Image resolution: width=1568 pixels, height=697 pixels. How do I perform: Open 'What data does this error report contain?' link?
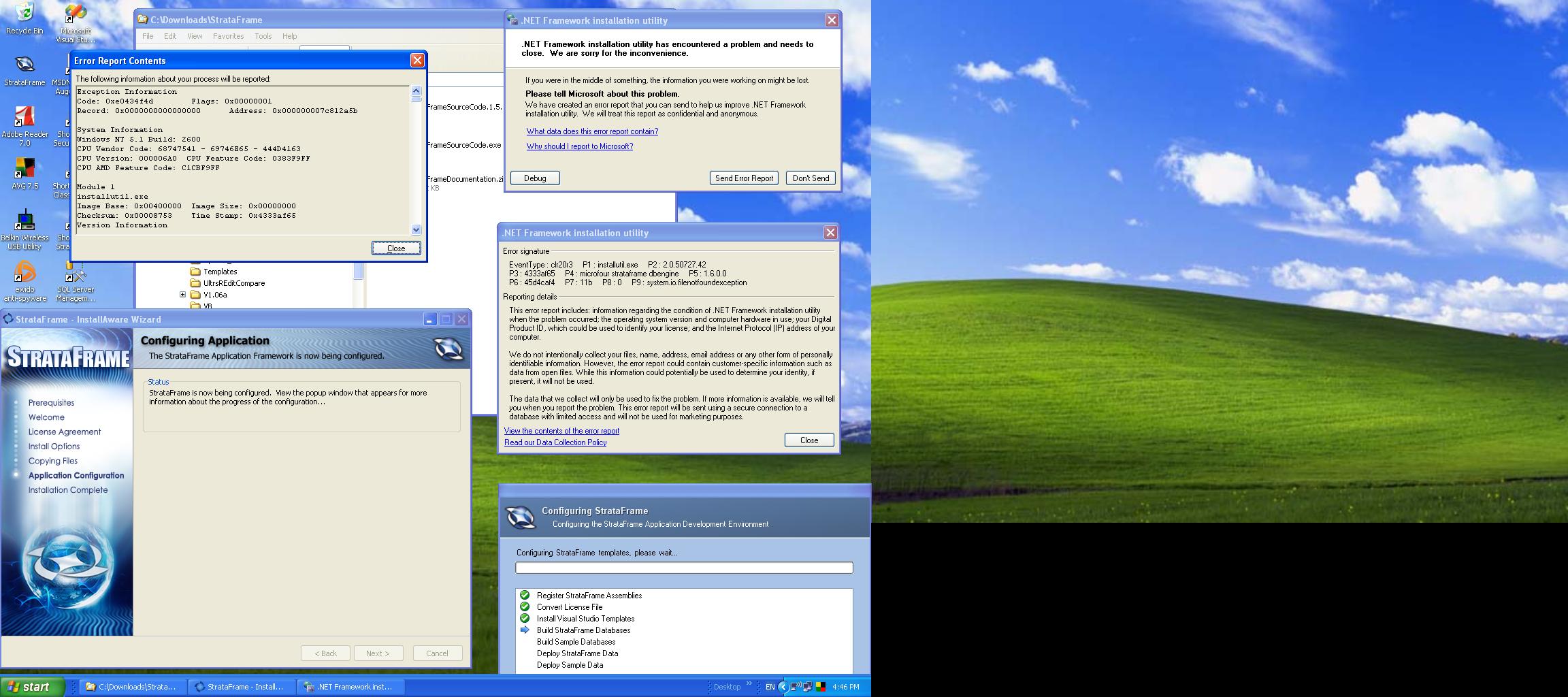click(592, 131)
